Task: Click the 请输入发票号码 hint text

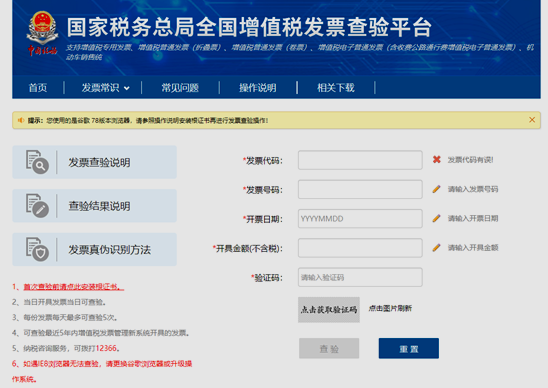Action: [x=473, y=189]
